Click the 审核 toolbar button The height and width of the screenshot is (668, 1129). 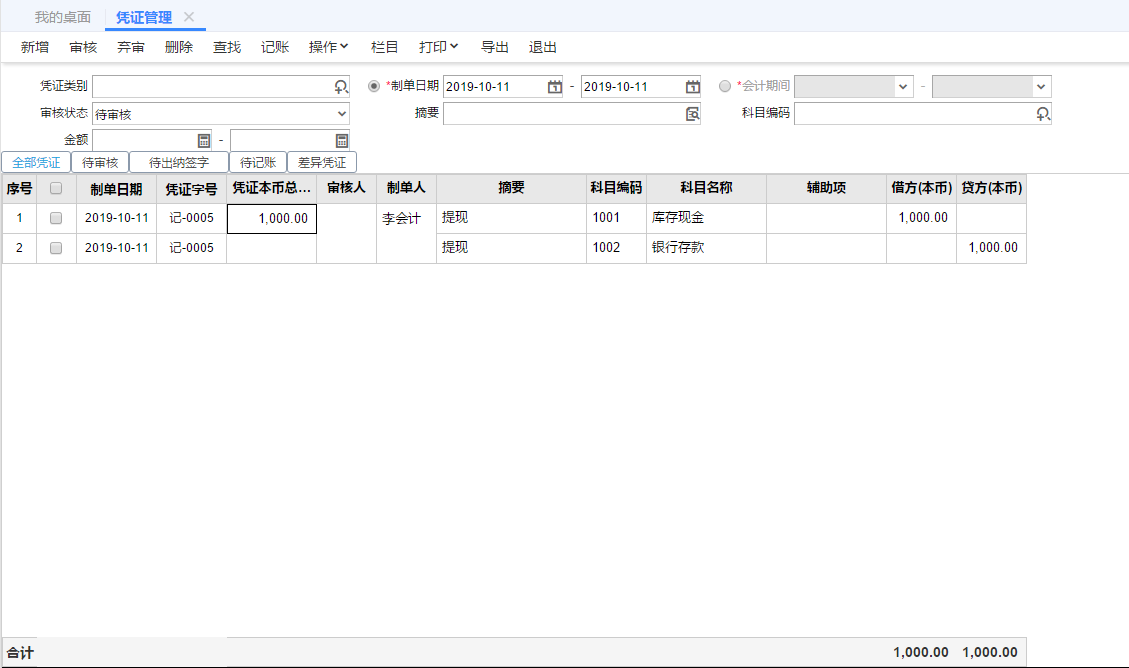pos(83,47)
